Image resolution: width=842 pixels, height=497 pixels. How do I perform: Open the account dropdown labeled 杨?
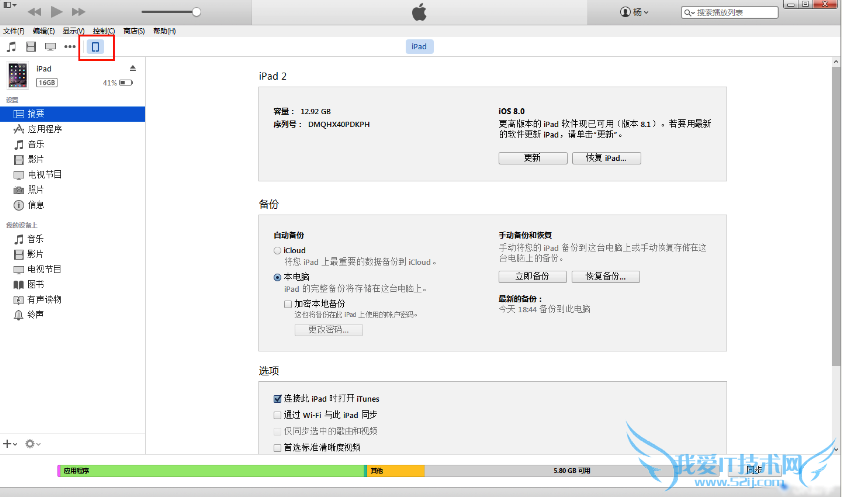click(635, 12)
